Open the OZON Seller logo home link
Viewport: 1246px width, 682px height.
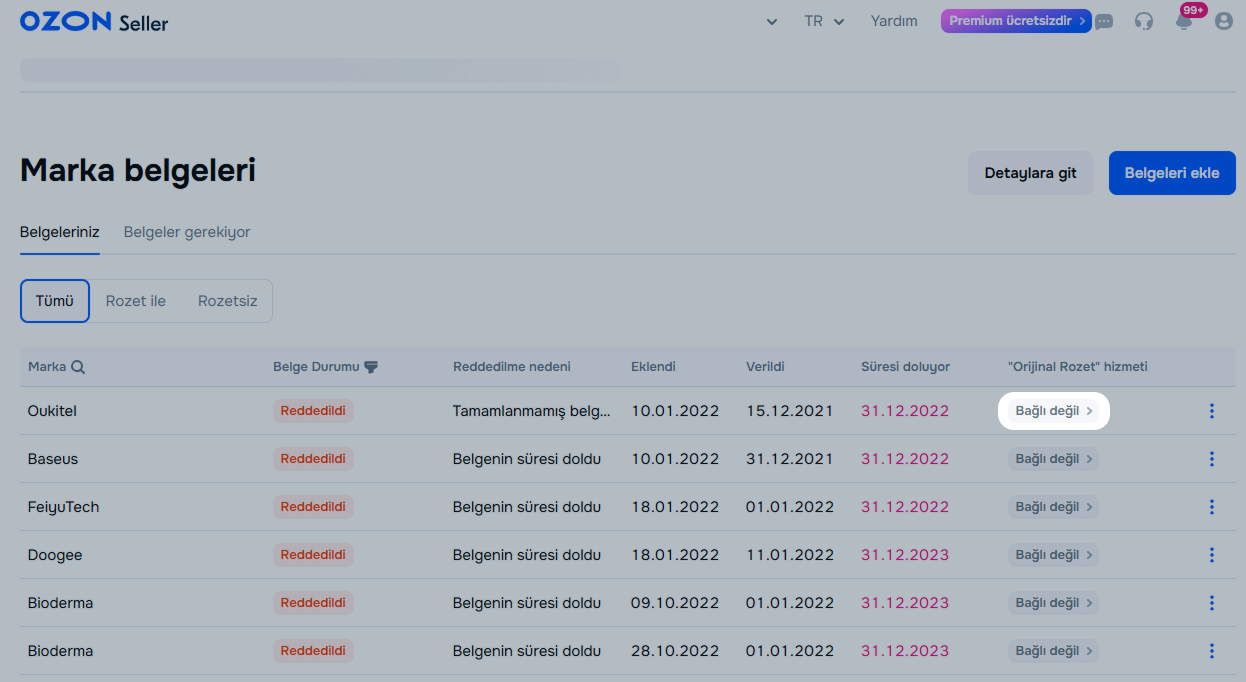click(94, 21)
